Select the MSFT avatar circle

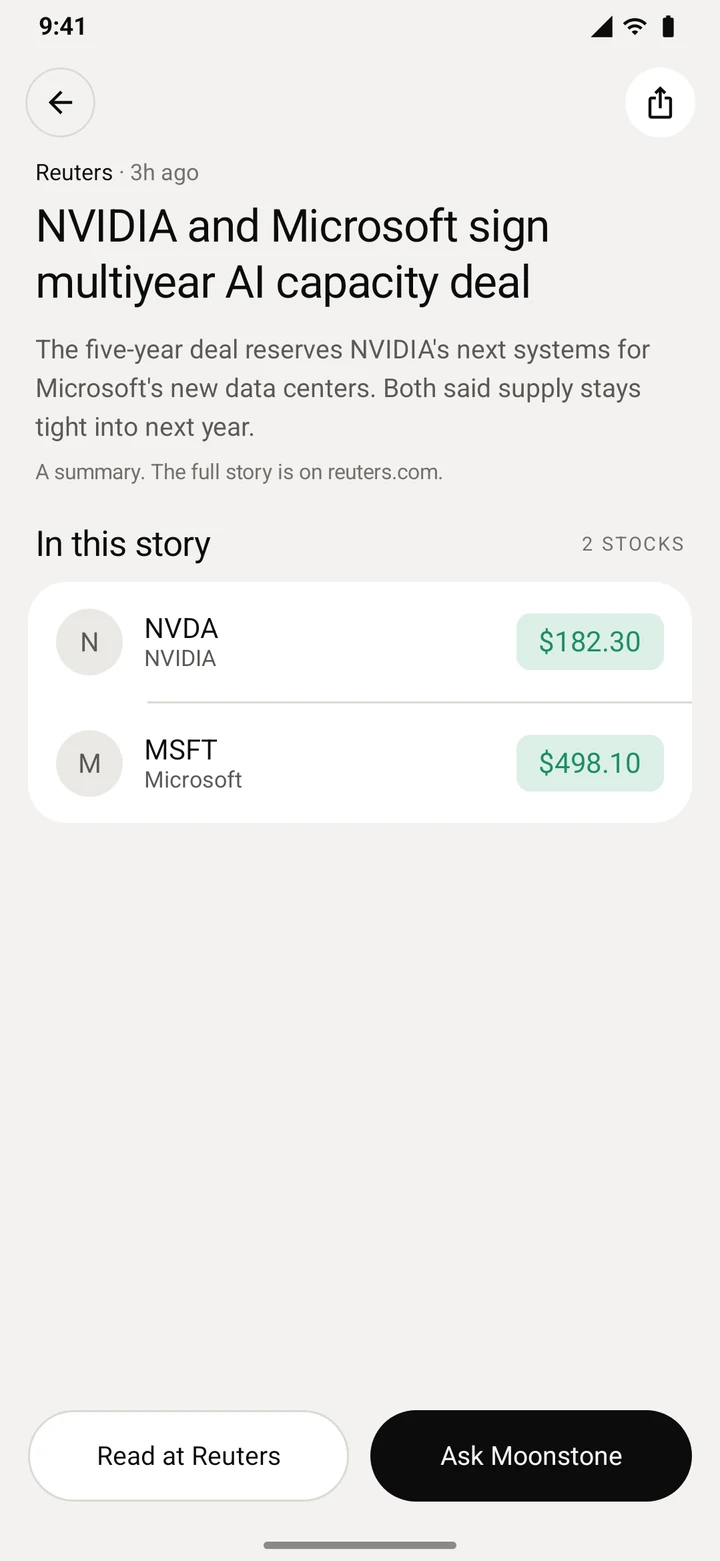click(x=89, y=763)
